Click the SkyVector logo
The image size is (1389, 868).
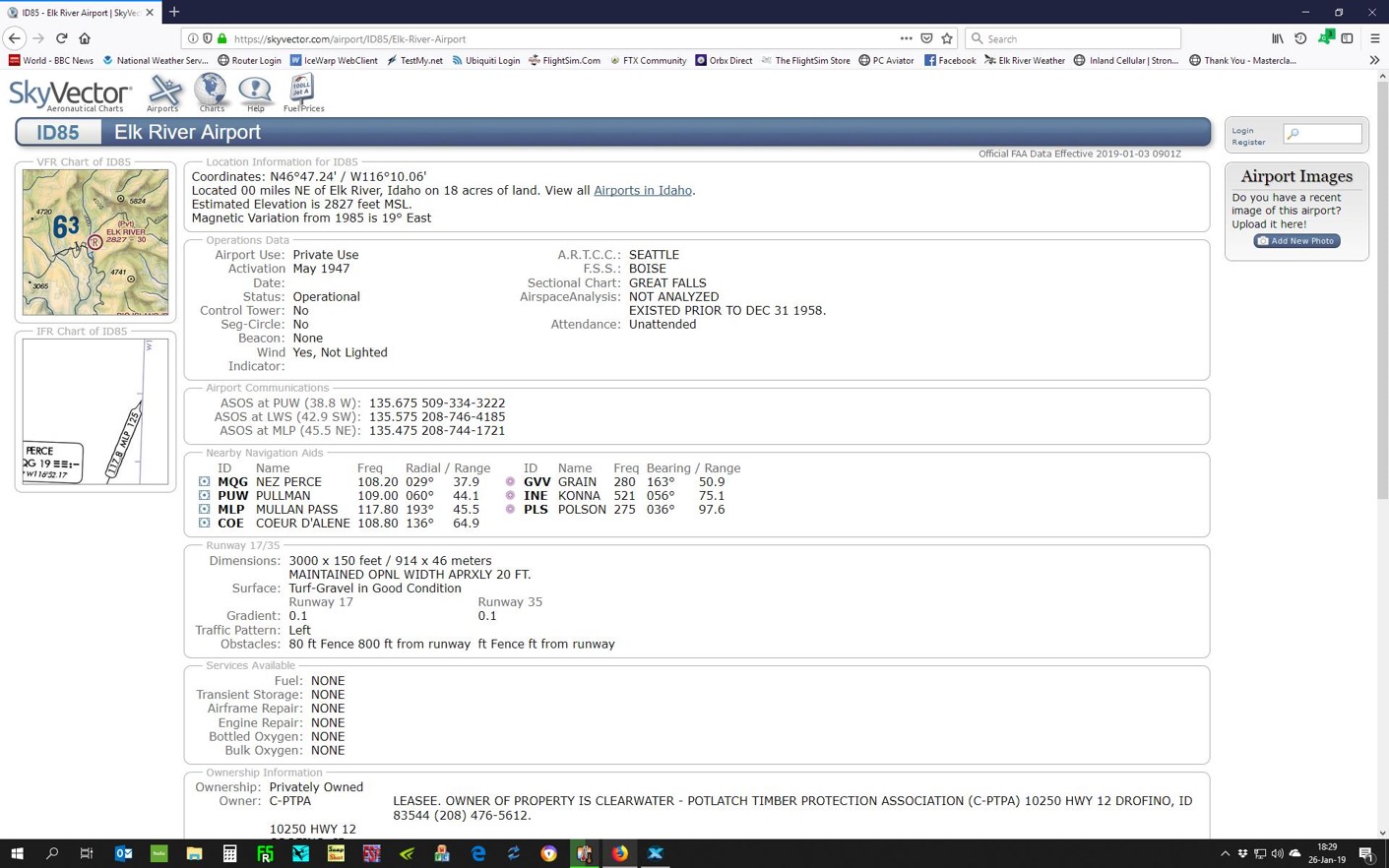pyautogui.click(x=70, y=95)
